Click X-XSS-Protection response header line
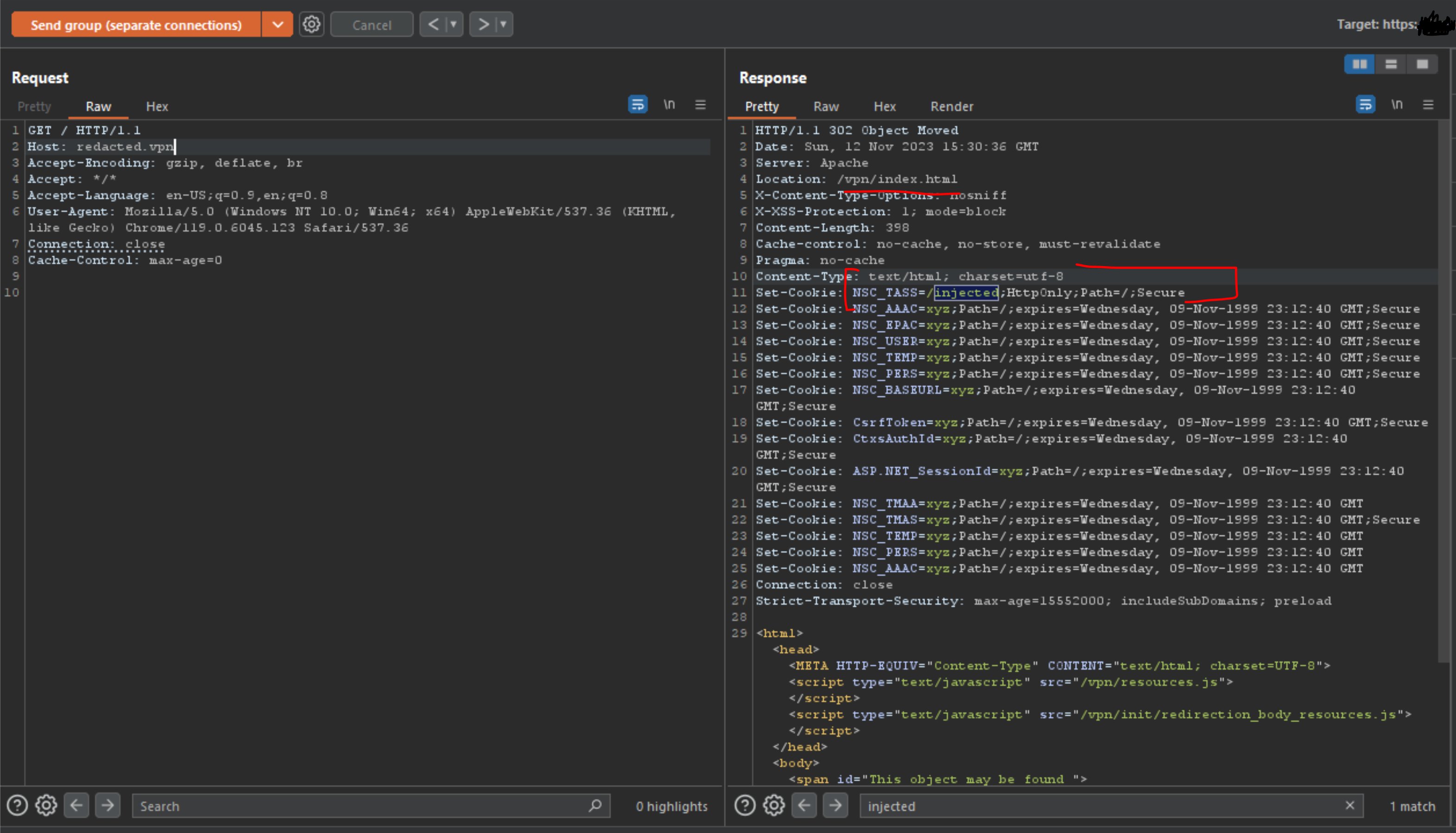1456x833 pixels. (x=880, y=212)
